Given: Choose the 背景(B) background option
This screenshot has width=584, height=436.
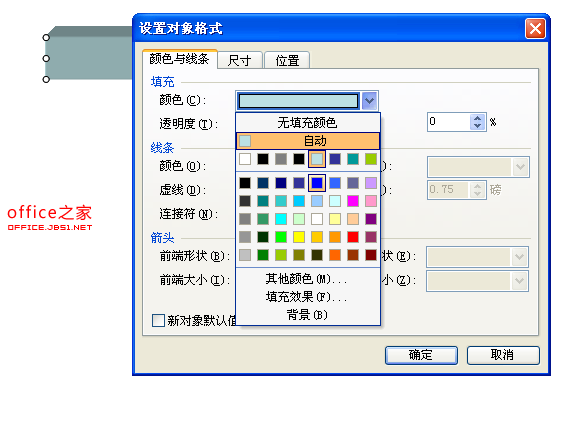Looking at the screenshot, I should [x=308, y=315].
